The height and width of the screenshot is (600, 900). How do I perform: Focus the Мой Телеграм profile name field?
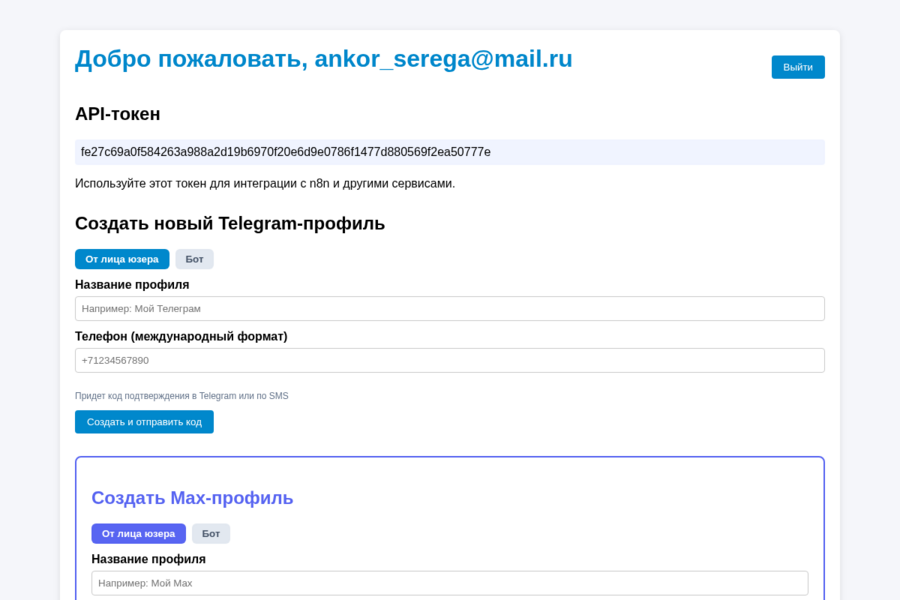click(449, 308)
